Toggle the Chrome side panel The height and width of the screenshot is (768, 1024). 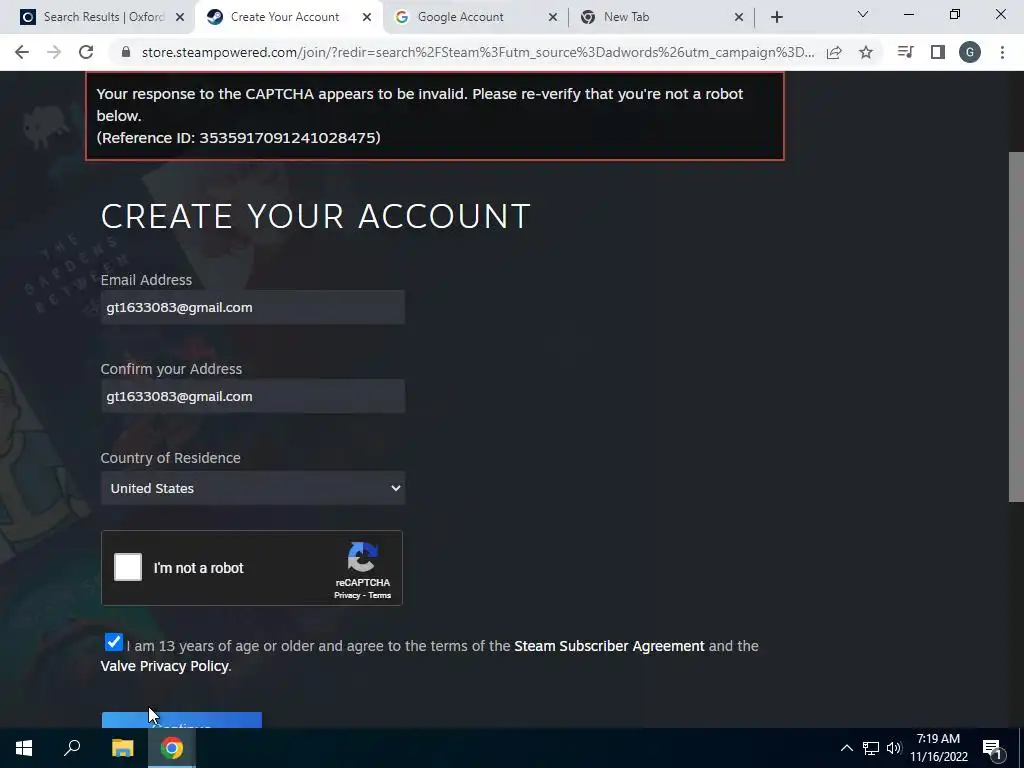pyautogui.click(x=938, y=52)
